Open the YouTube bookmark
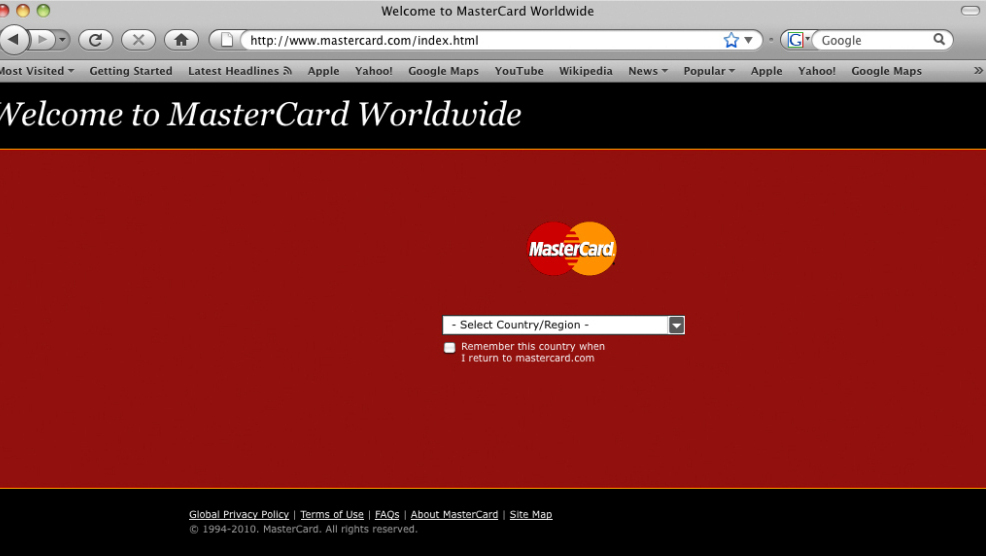Image resolution: width=986 pixels, height=556 pixels. pos(519,71)
